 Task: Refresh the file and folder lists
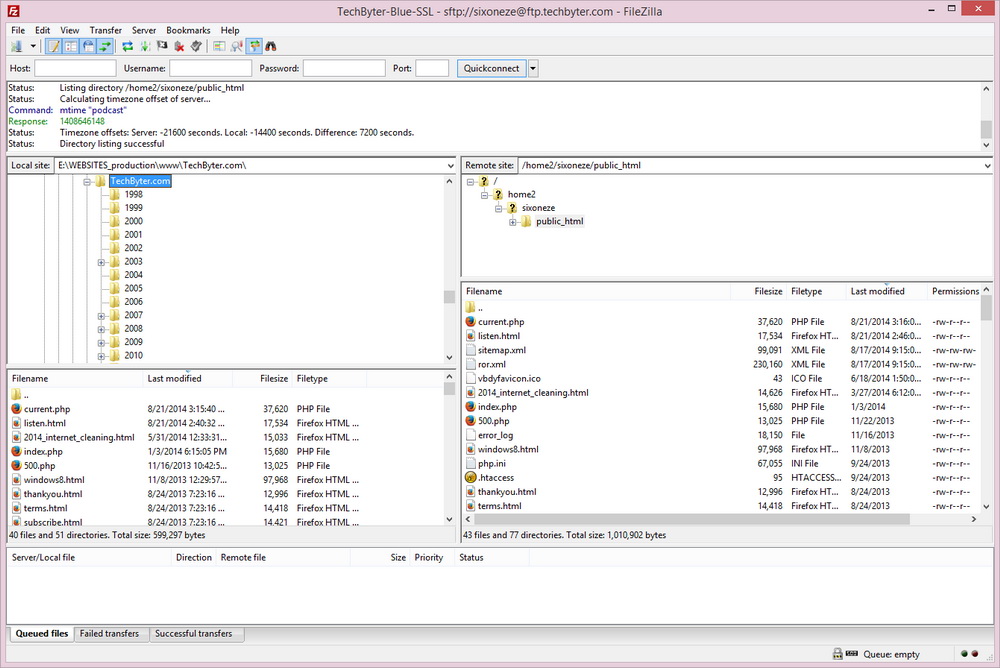coord(128,46)
